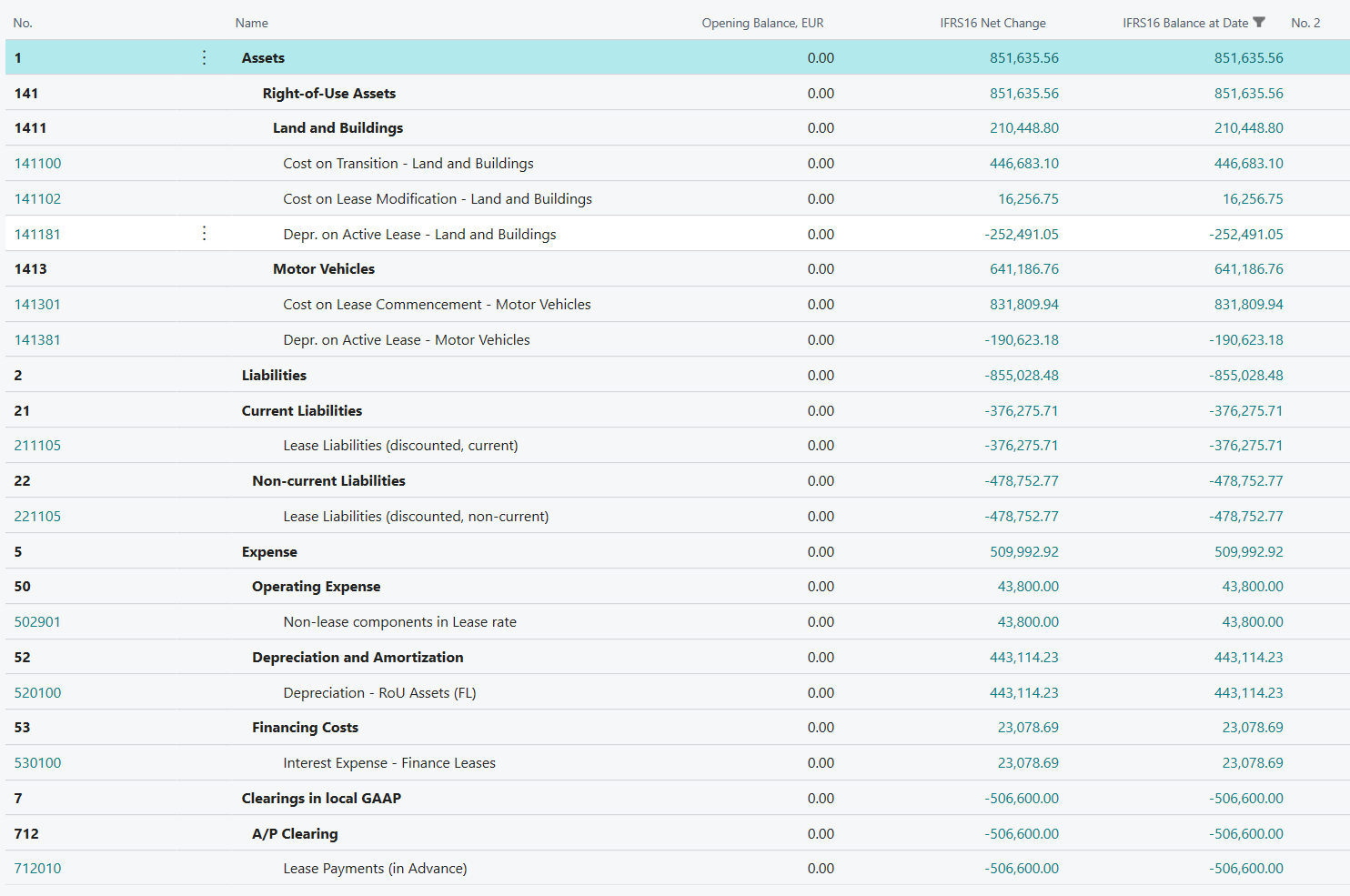Image resolution: width=1350 pixels, height=896 pixels.
Task: Click the No. 2 column header
Action: click(x=1305, y=23)
